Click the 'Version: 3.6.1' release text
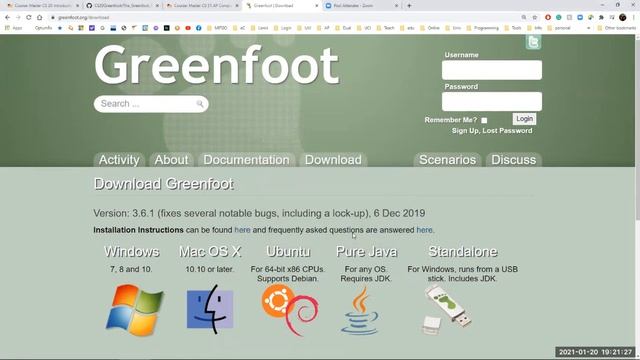The width and height of the screenshot is (640, 360). click(259, 213)
